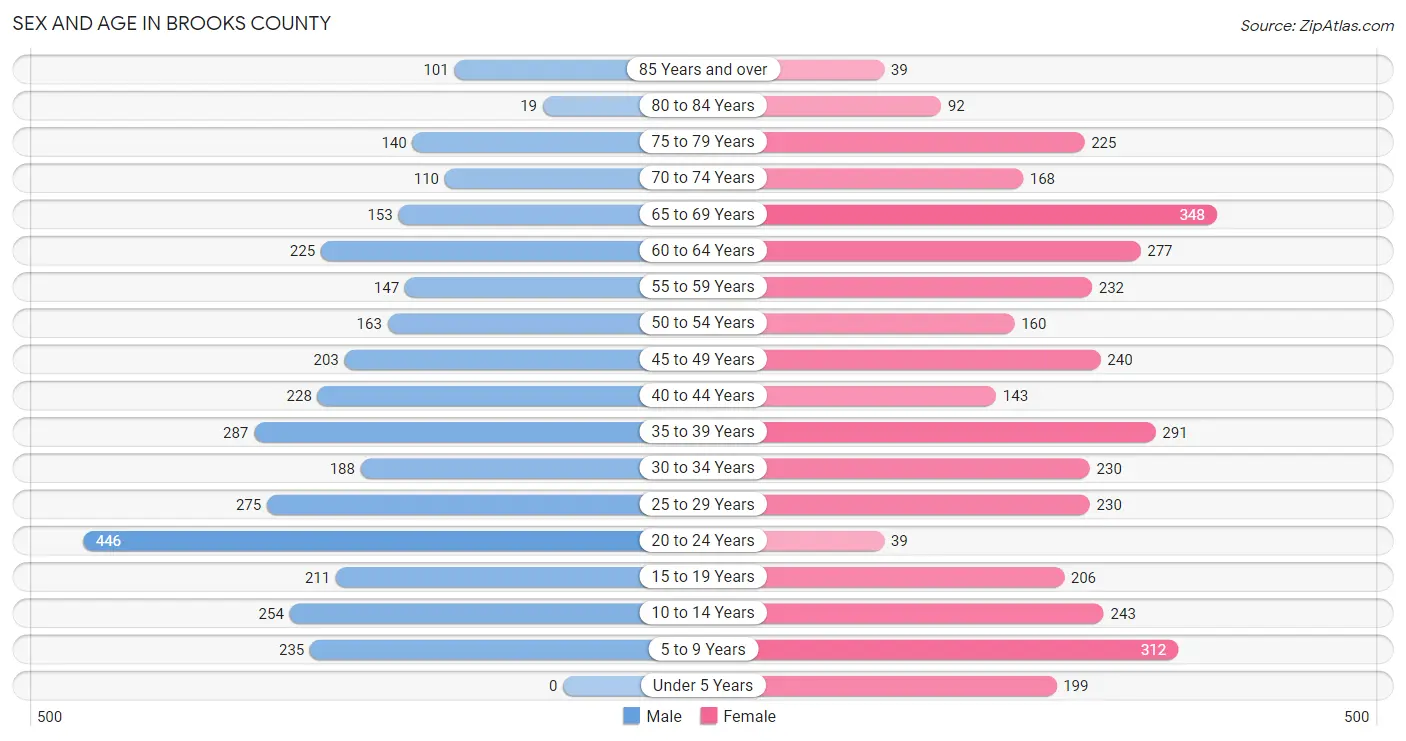Click the Female legend label

(750, 716)
